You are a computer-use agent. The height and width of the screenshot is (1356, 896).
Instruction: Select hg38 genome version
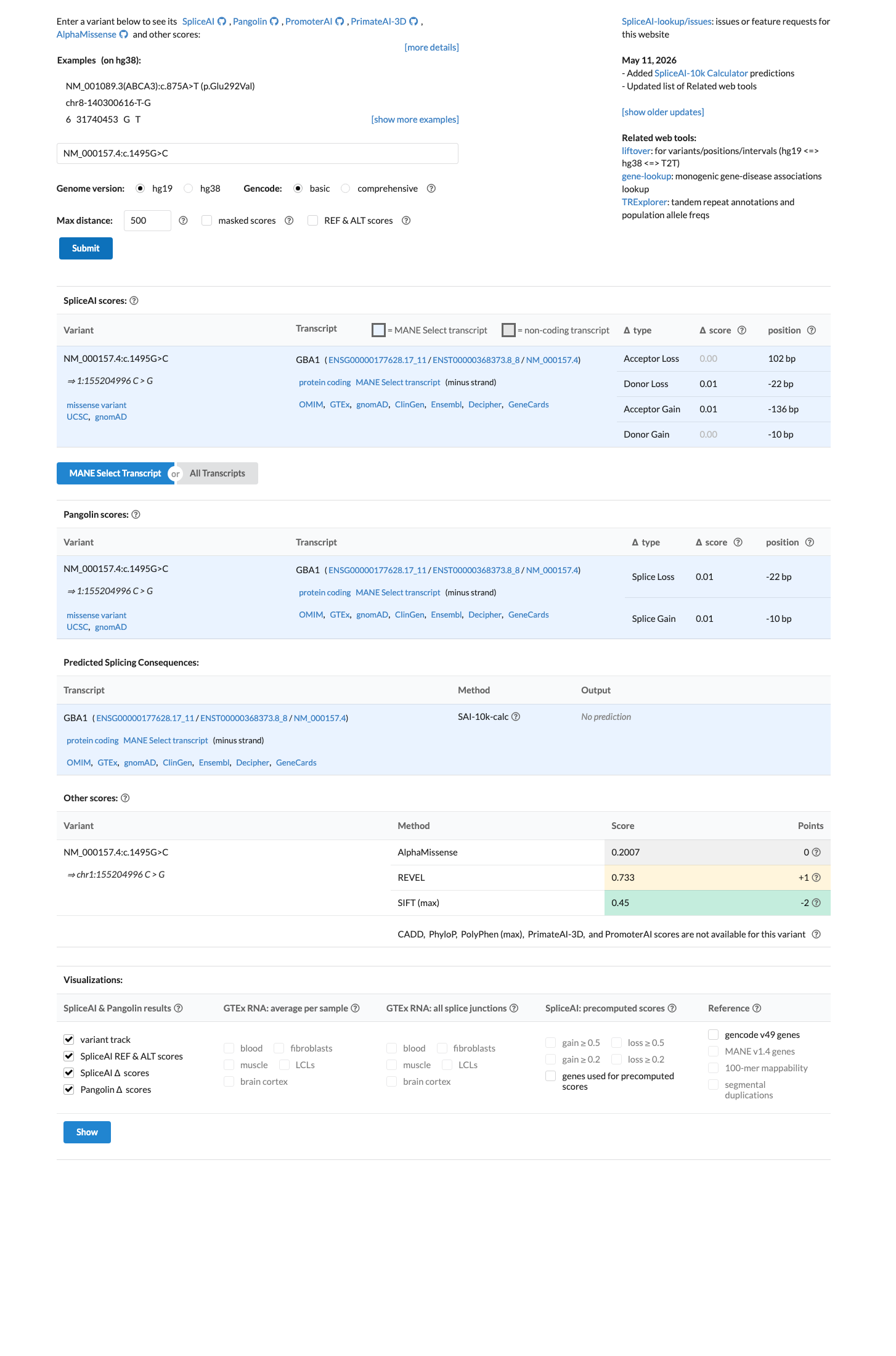coord(189,189)
